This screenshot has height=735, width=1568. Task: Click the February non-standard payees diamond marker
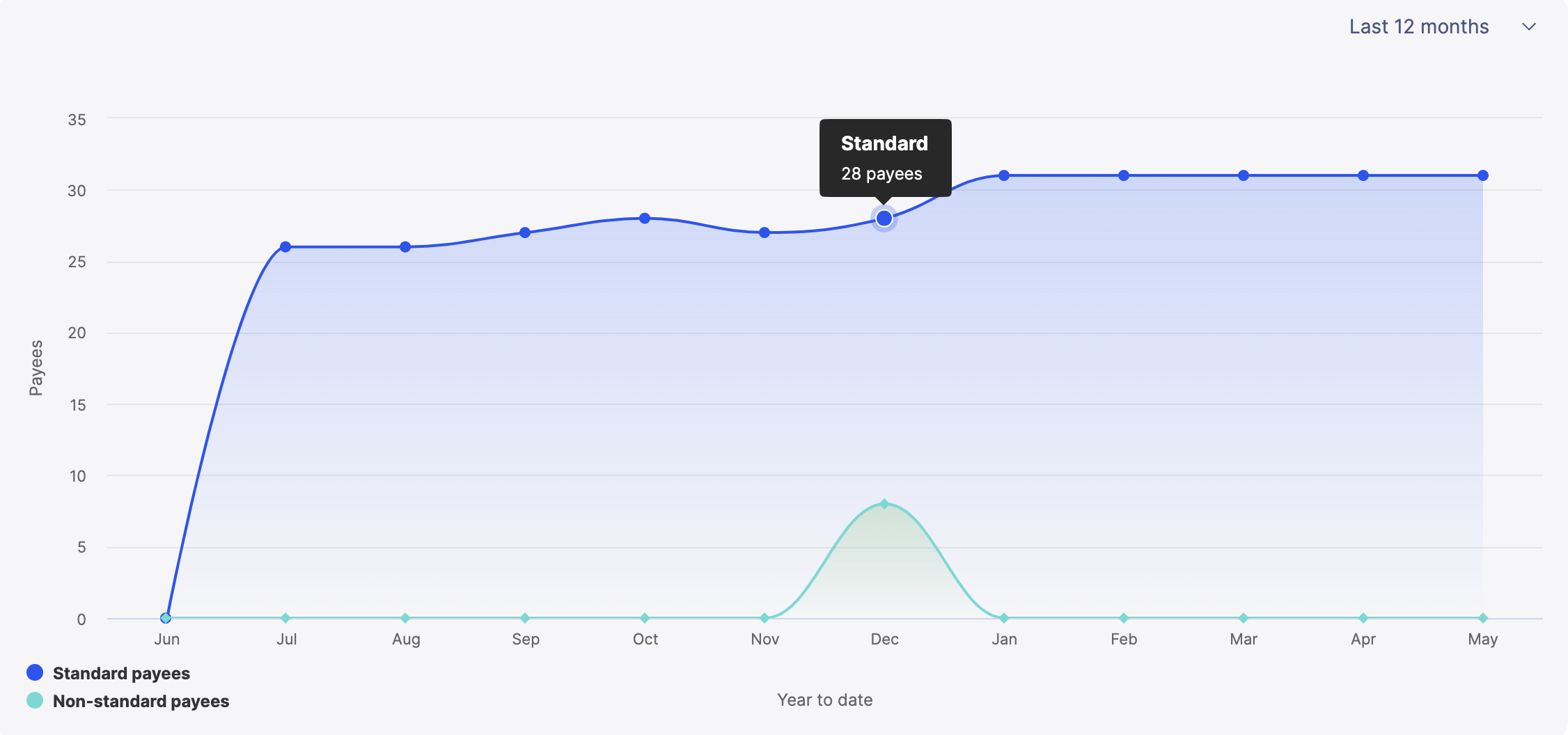pyautogui.click(x=1124, y=618)
